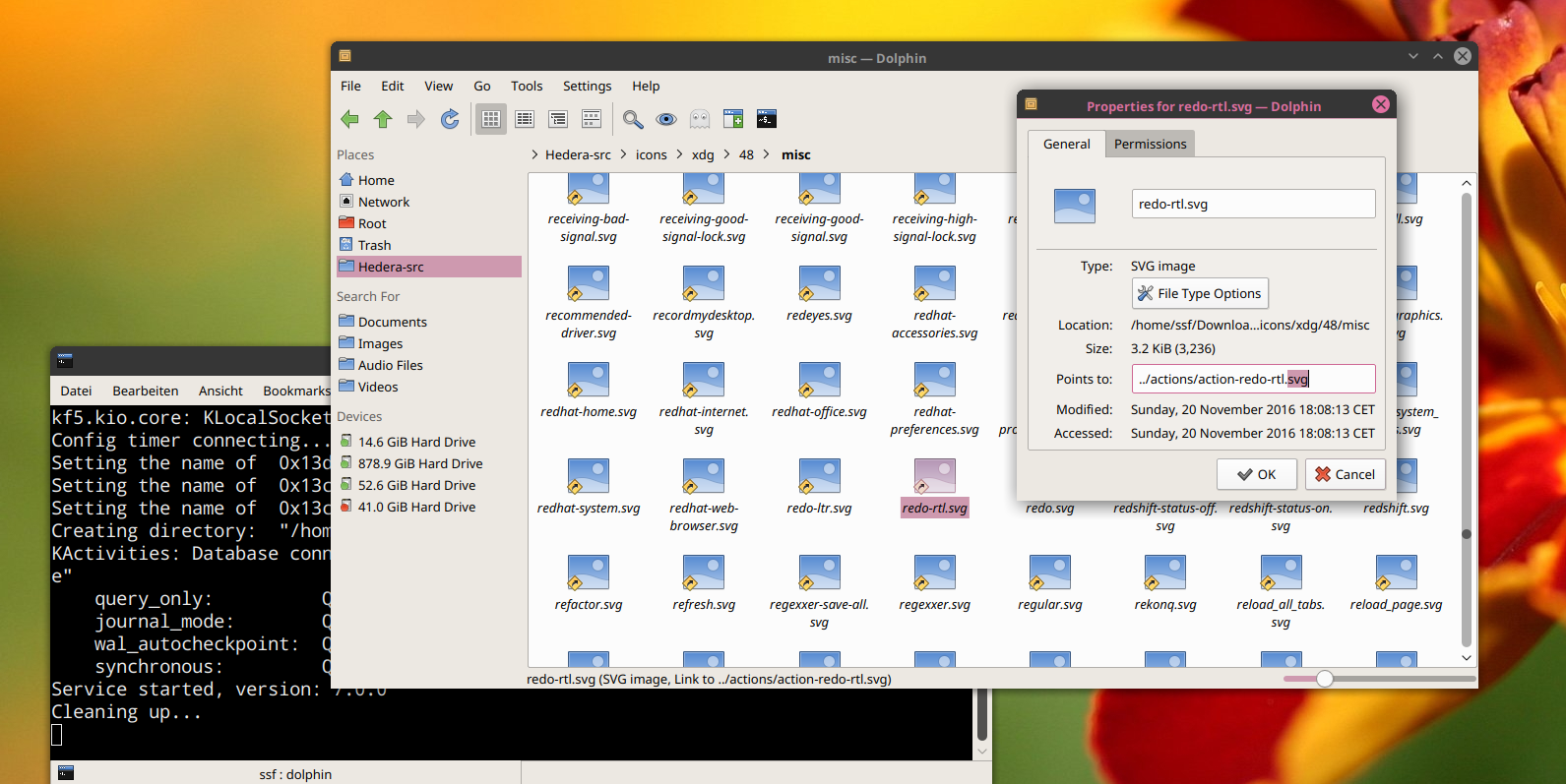The width and height of the screenshot is (1566, 784).
Task: Click the zoom slider in the status bar
Action: click(1325, 679)
